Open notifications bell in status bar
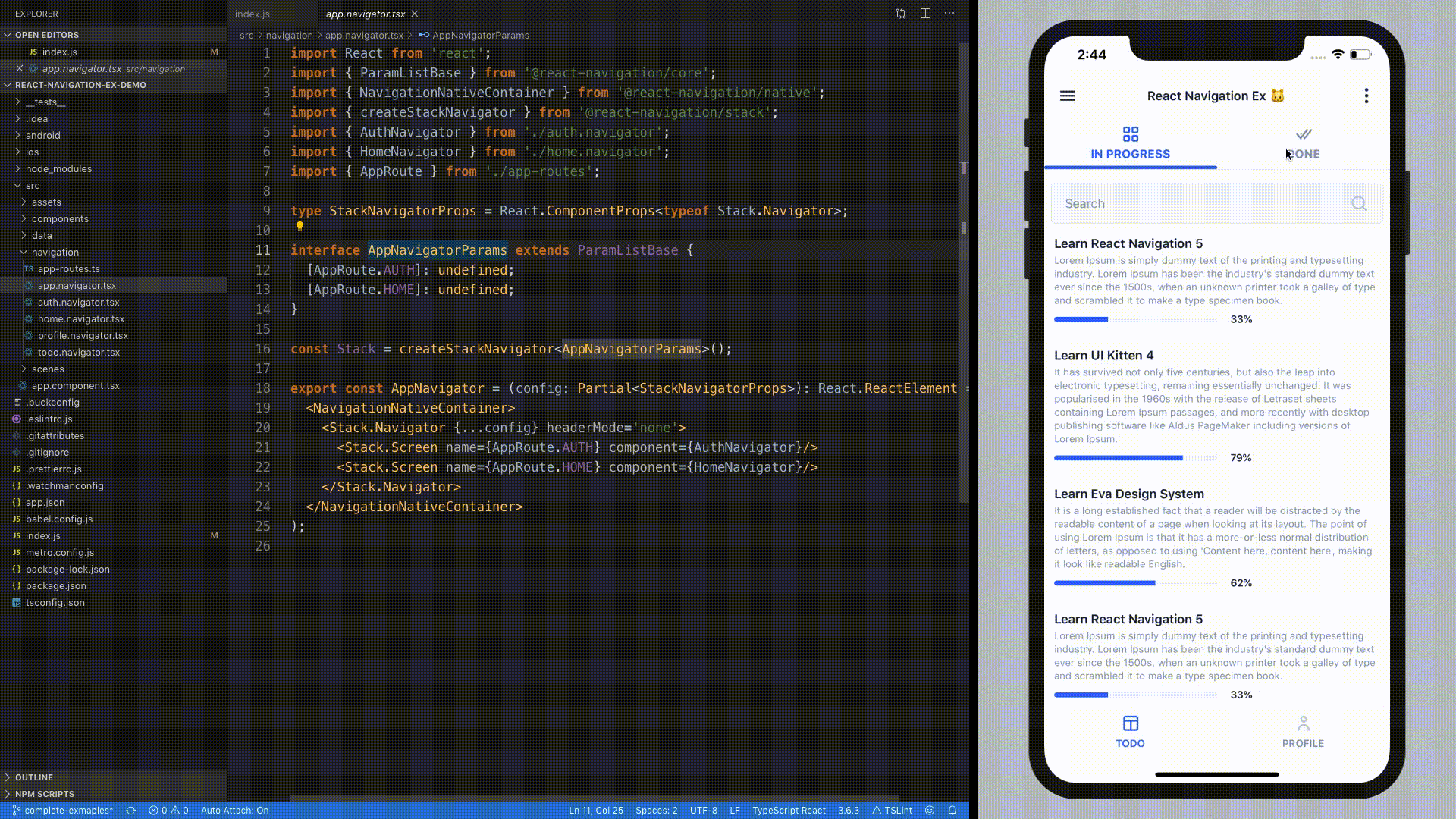Image resolution: width=1456 pixels, height=819 pixels. point(952,810)
